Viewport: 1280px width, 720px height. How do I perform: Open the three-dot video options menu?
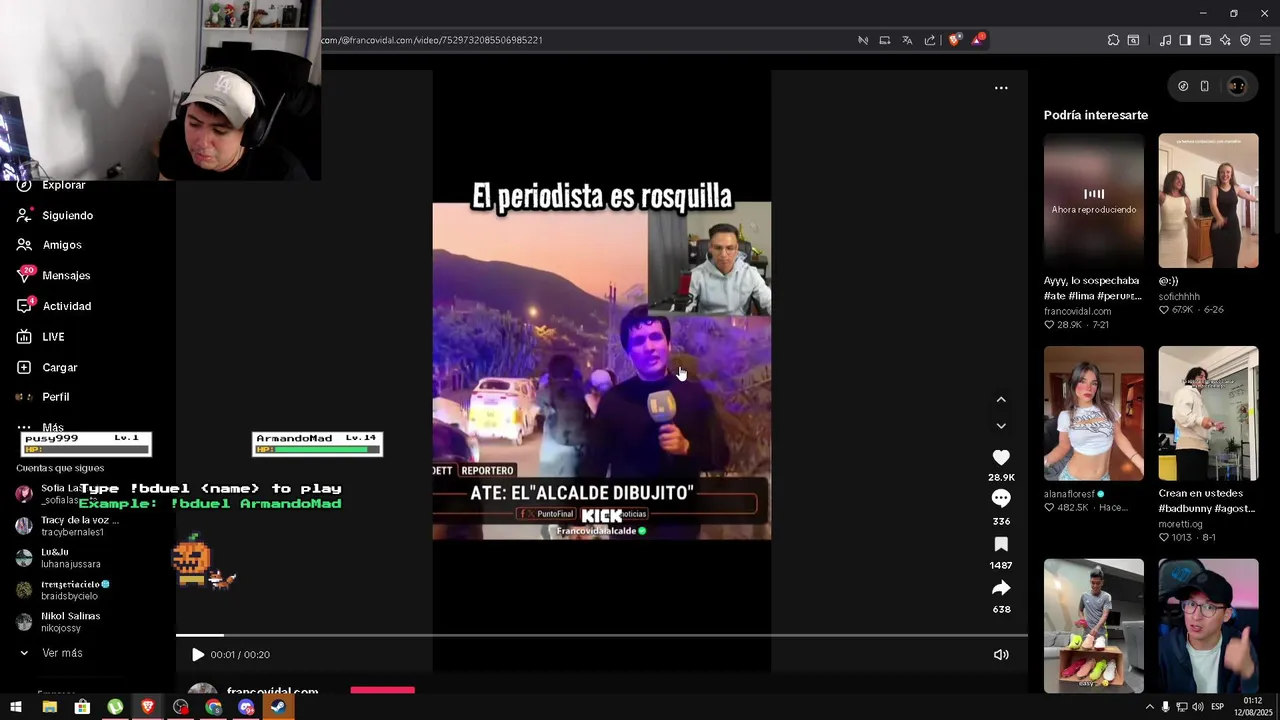(1001, 88)
